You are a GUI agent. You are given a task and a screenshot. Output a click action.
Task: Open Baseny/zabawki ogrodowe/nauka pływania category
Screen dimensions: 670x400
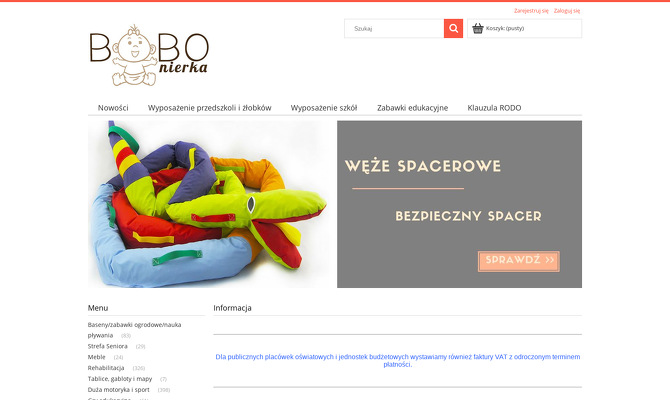pyautogui.click(x=134, y=330)
